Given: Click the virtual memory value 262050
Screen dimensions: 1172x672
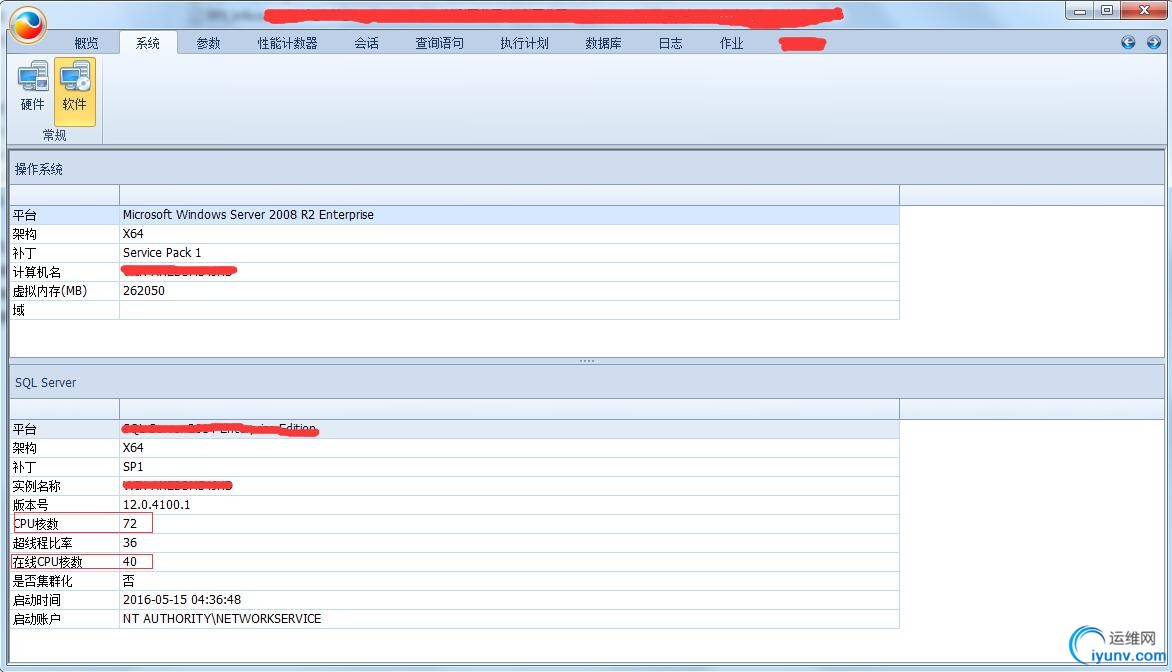Looking at the screenshot, I should click(x=144, y=291).
